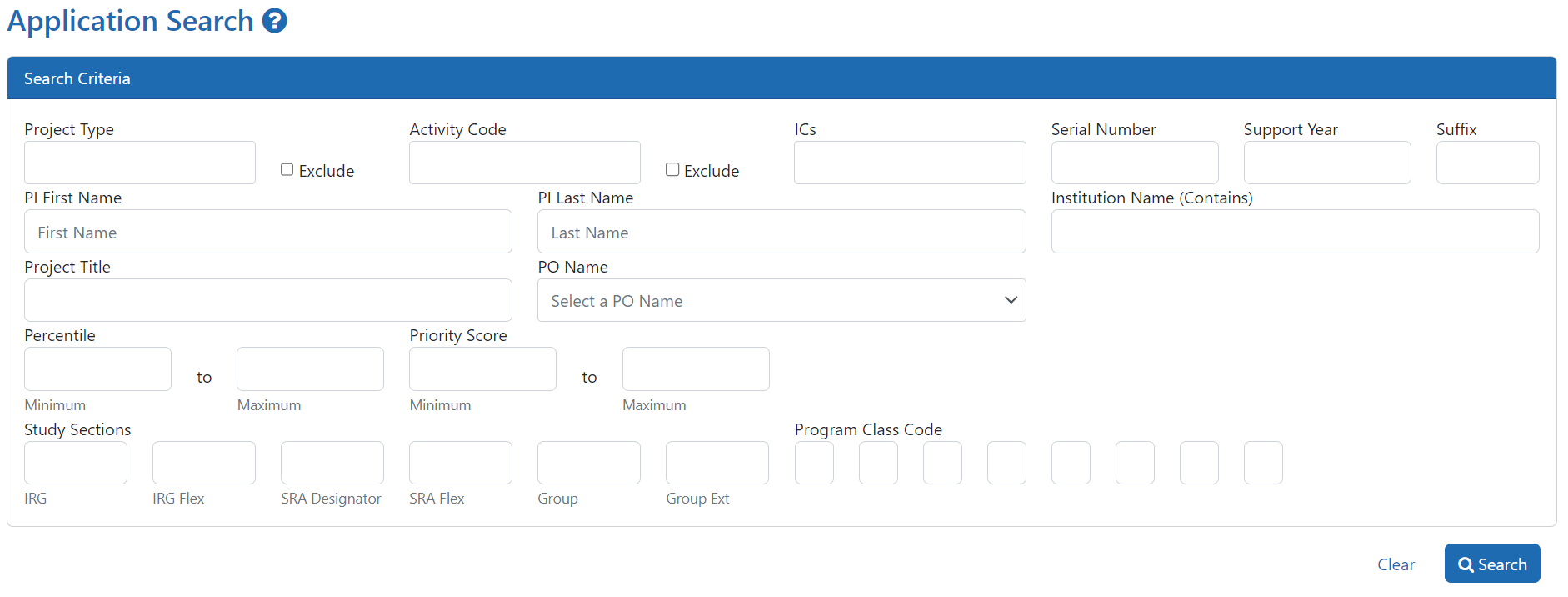Click the Serial Number field
The width and height of the screenshot is (1568, 597).
coord(1135,163)
